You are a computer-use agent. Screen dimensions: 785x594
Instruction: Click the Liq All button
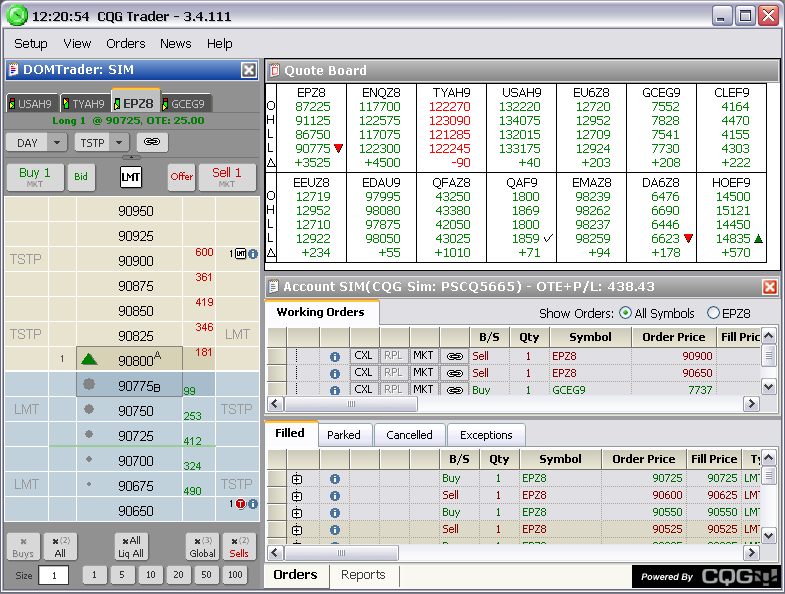click(x=131, y=546)
